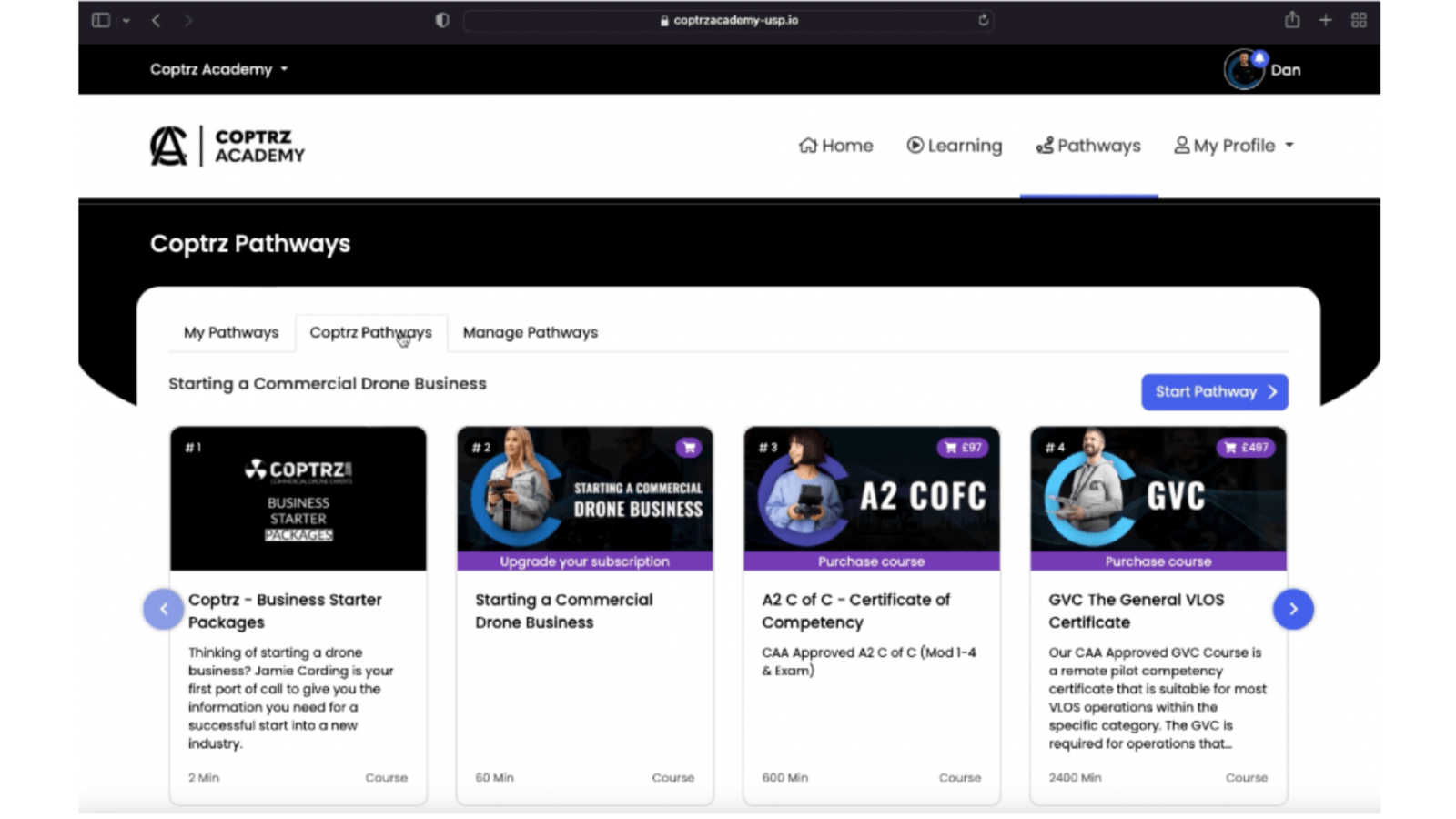The image size is (1456, 819).
Task: Click the Learning play icon in navigation
Action: coord(914,145)
